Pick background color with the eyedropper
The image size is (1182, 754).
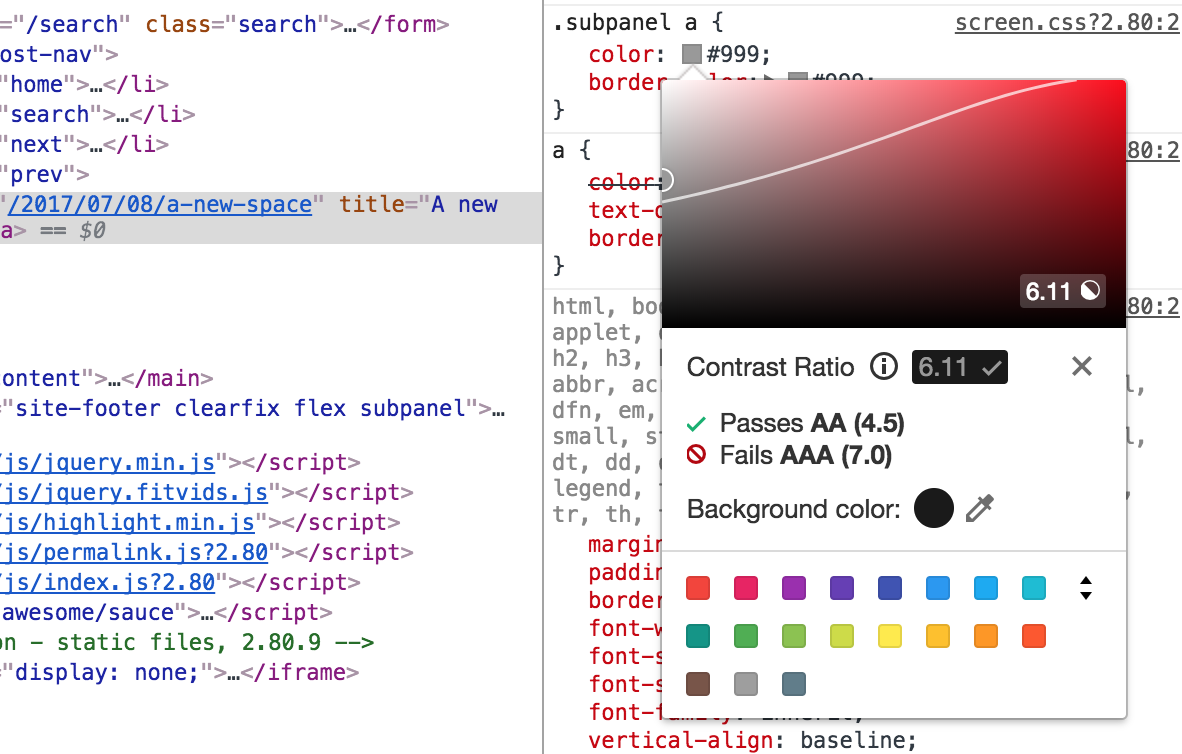(980, 509)
